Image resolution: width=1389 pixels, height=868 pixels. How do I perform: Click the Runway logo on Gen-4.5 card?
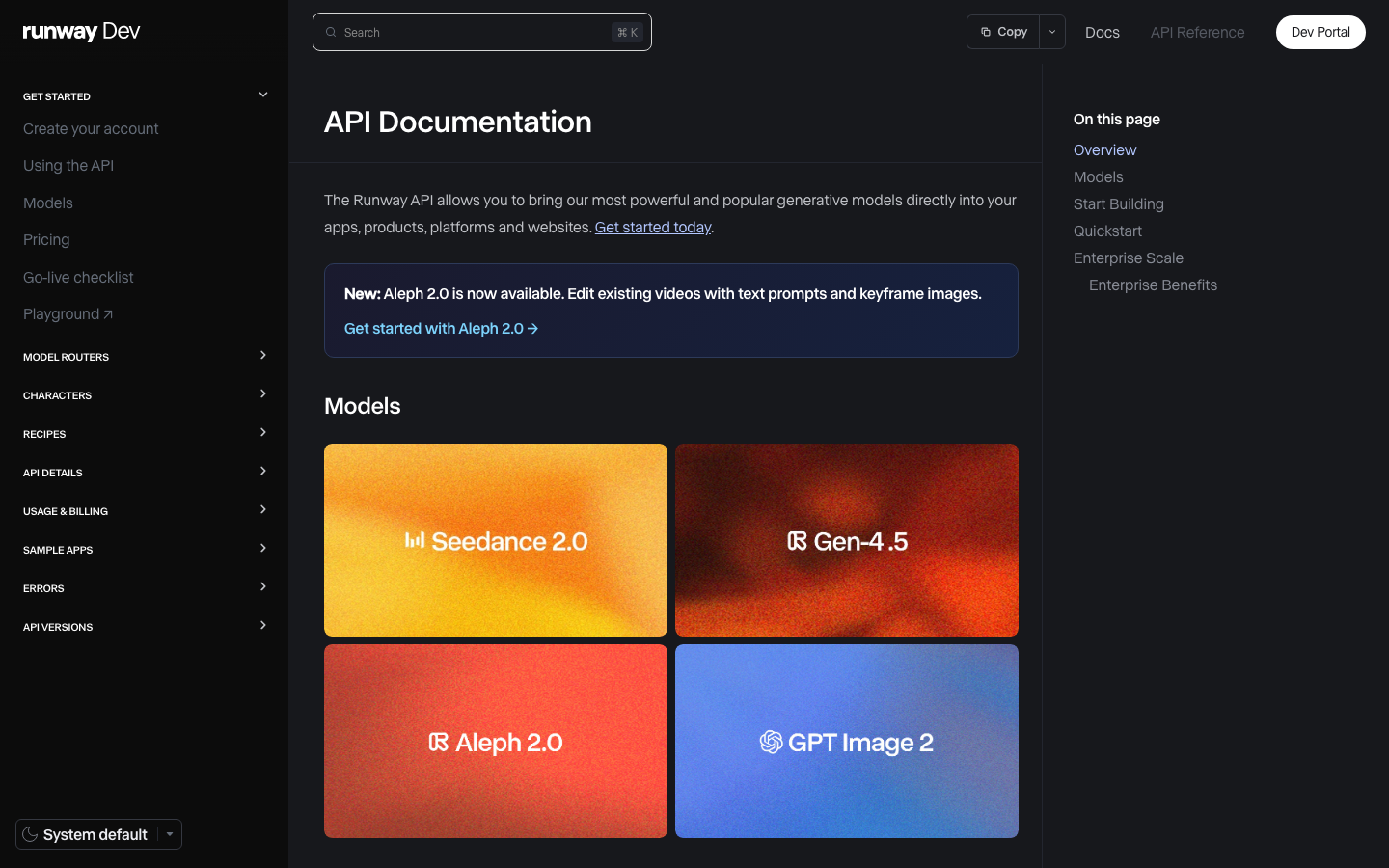click(x=797, y=541)
